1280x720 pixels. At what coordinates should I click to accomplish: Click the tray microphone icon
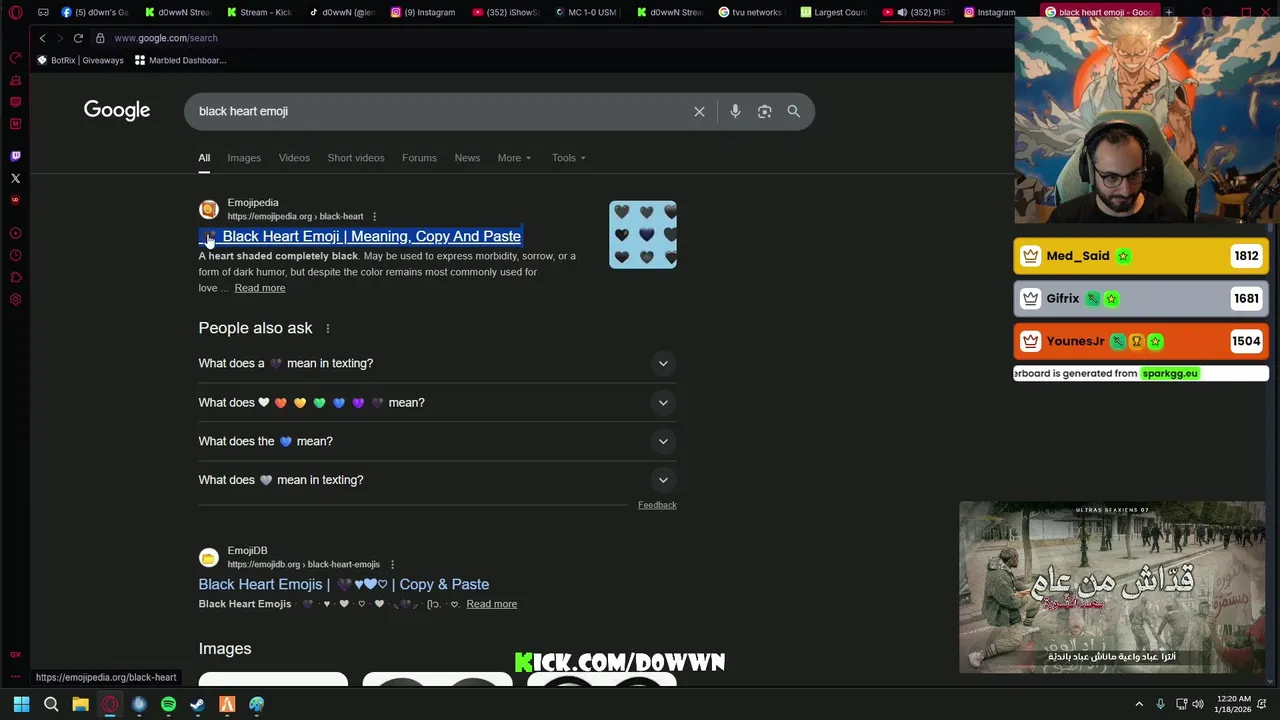1160,704
